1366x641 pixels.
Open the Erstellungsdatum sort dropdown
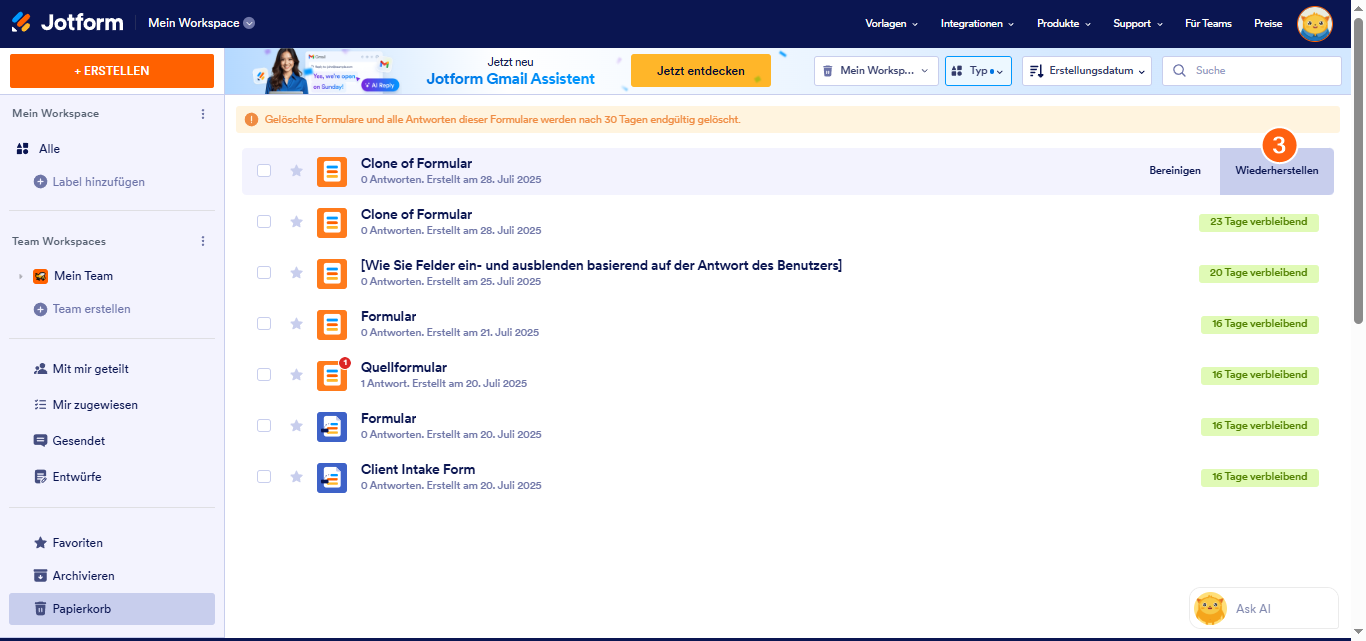(x=1087, y=71)
